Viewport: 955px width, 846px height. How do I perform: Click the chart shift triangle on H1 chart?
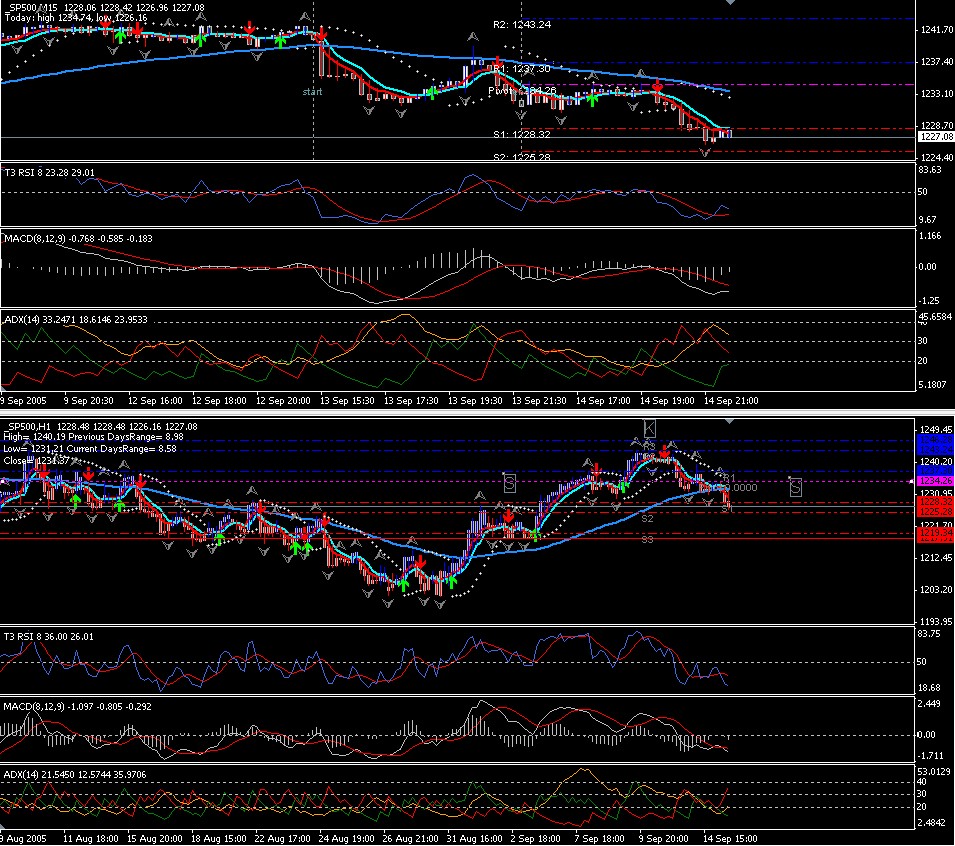tap(730, 421)
